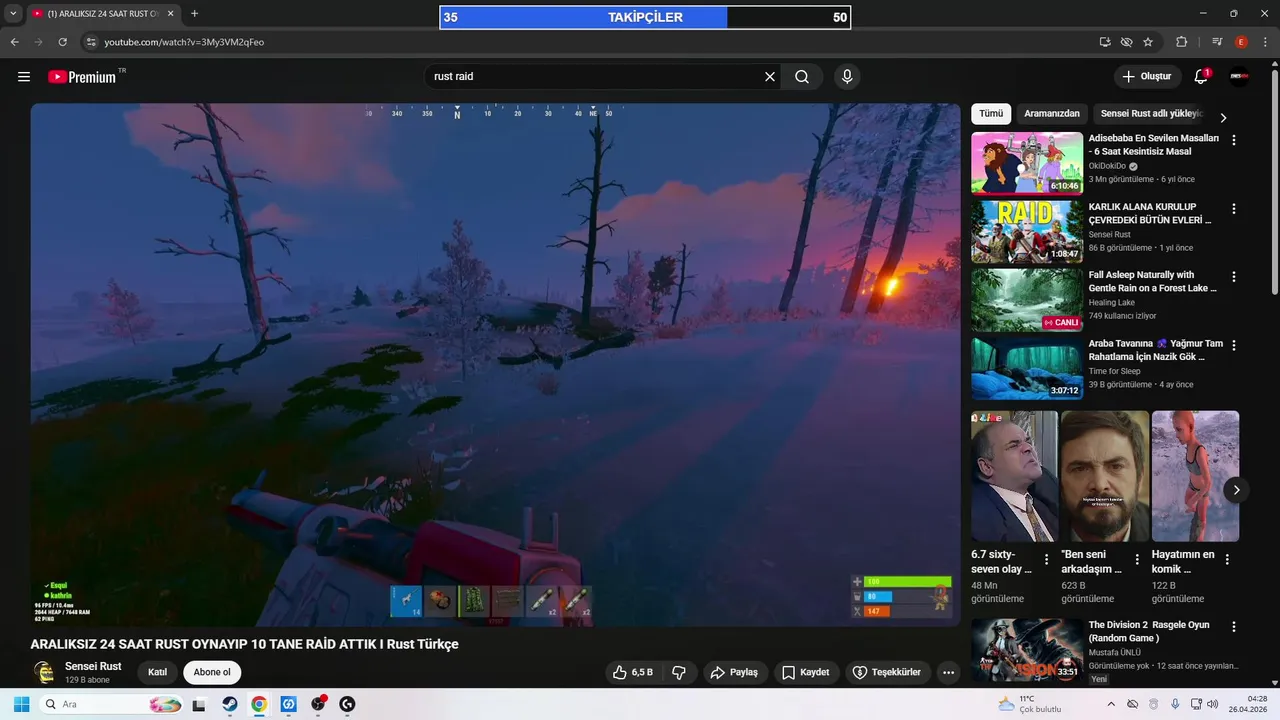The image size is (1280, 720).
Task: Run search with the magnifier button
Action: pos(802,77)
